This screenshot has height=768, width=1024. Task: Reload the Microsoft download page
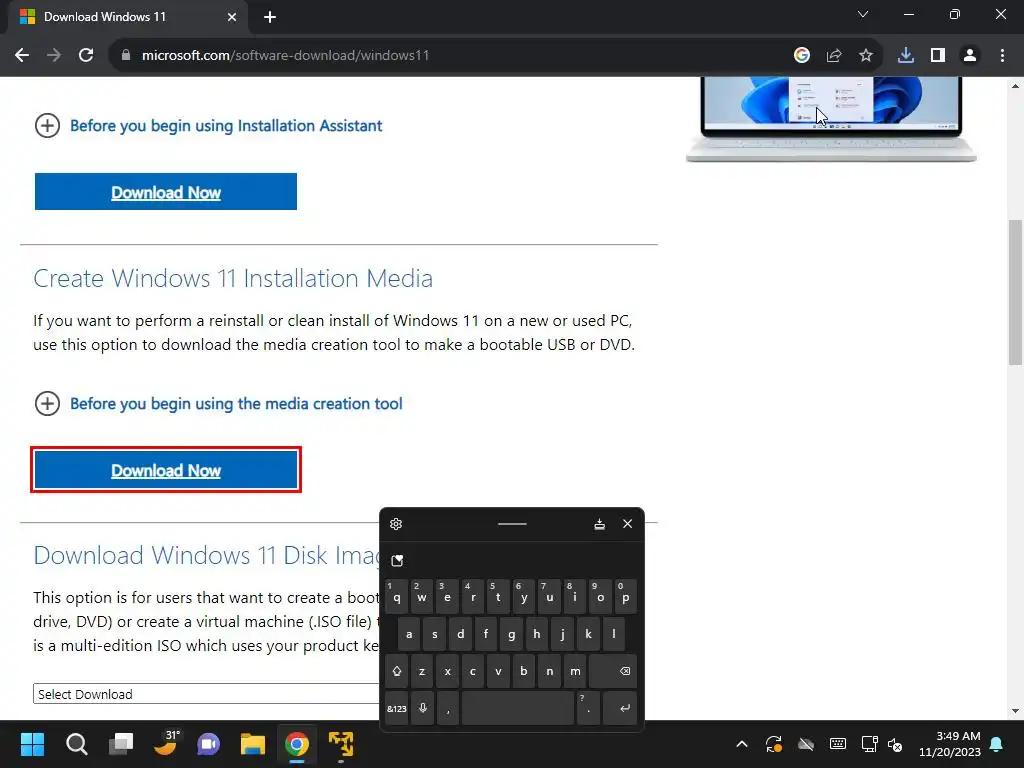86,56
